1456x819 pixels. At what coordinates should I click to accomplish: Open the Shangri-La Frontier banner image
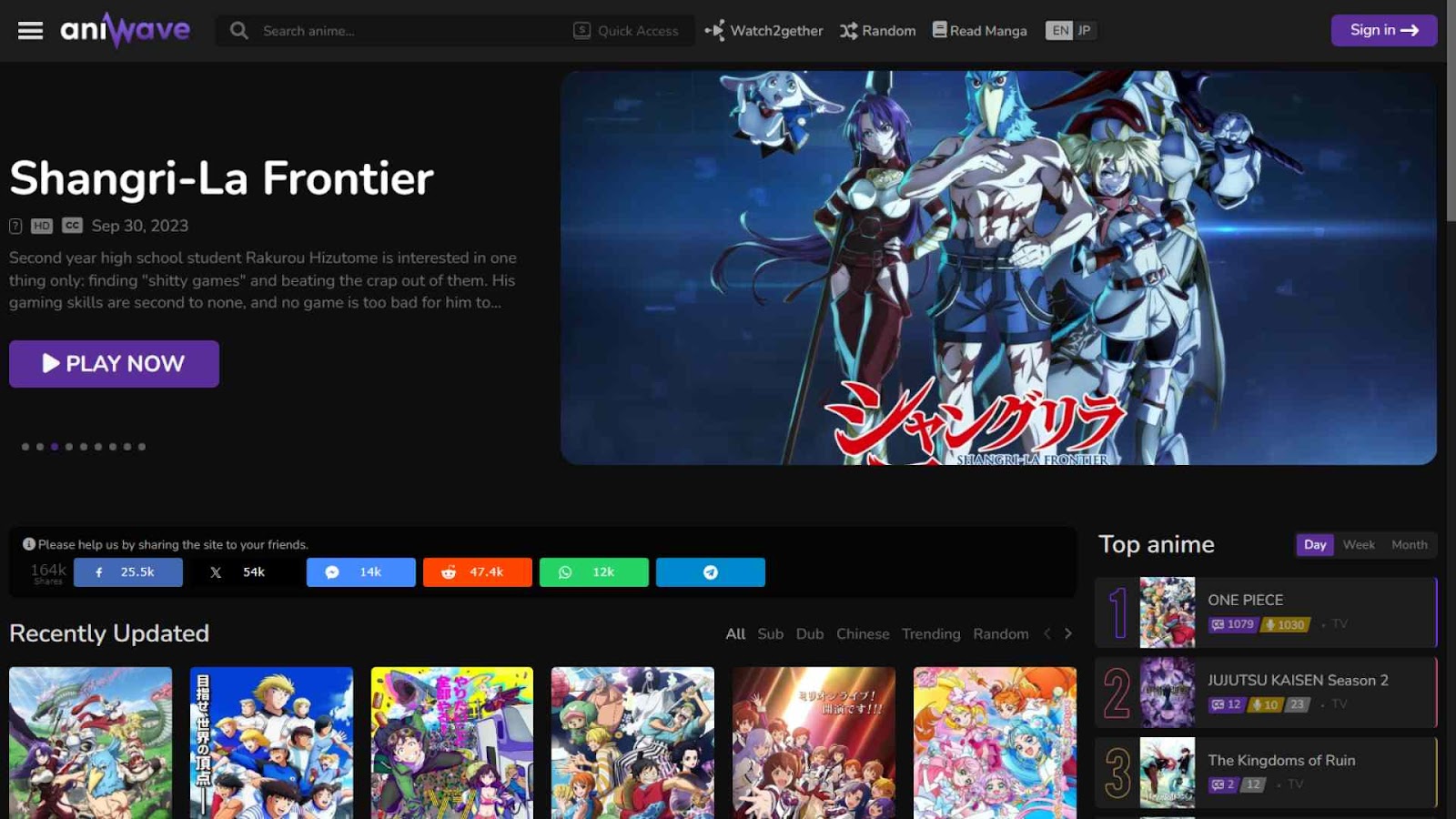pyautogui.click(x=998, y=268)
